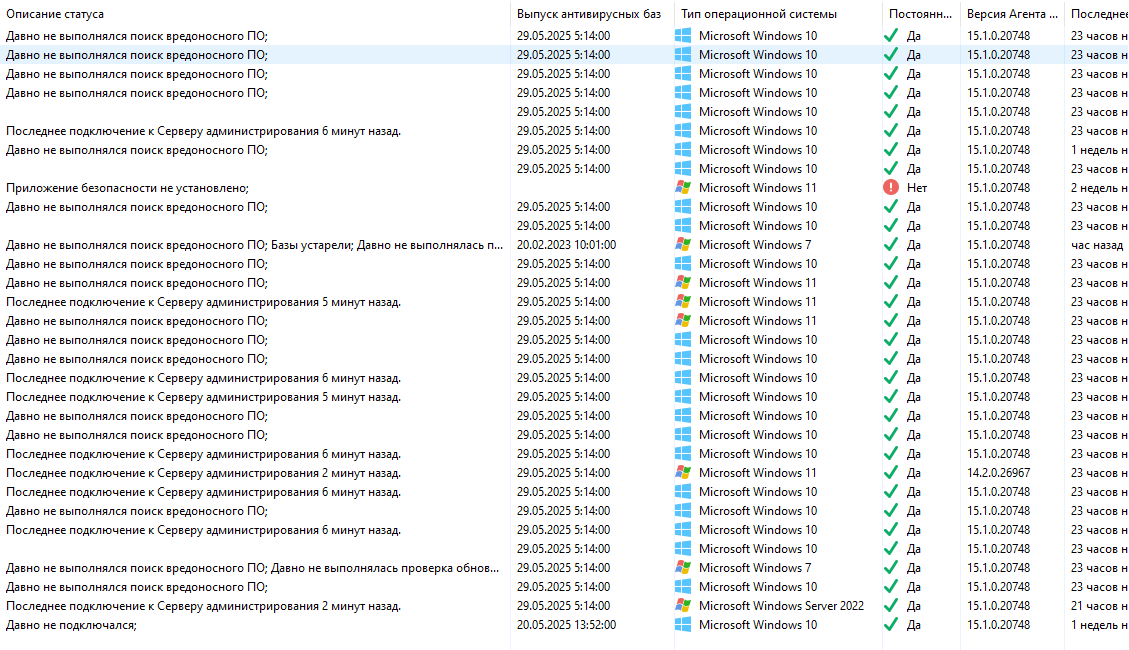1129x650 pixels.
Task: Sort by the Описание статуса column header
Action: 55,14
